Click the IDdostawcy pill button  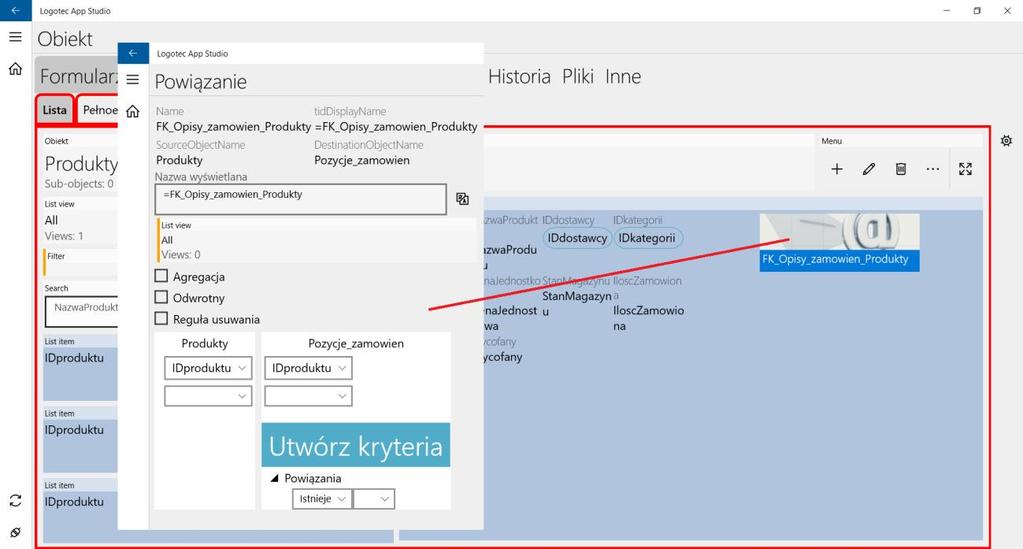[577, 238]
